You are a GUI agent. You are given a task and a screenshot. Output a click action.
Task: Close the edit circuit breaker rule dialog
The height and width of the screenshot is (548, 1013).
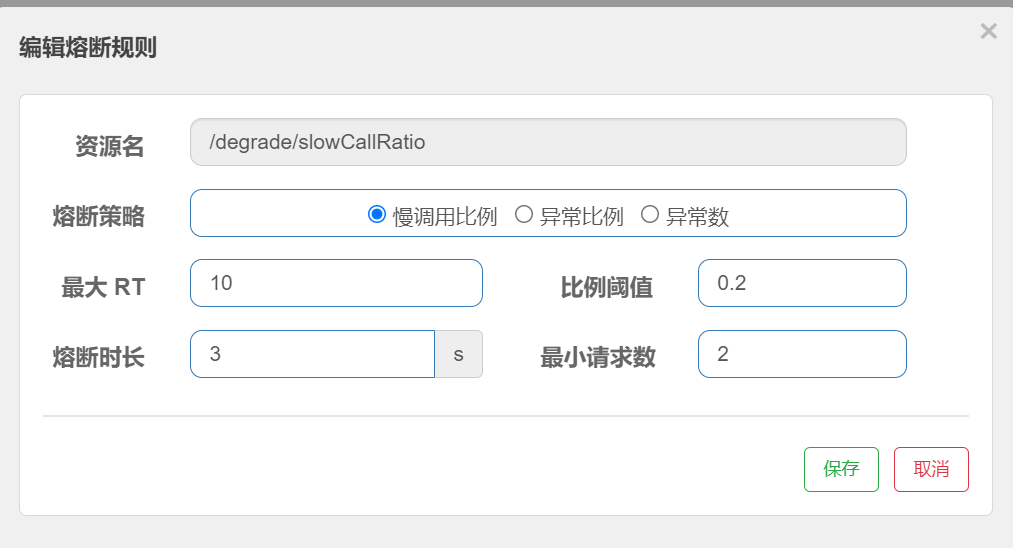[x=988, y=31]
